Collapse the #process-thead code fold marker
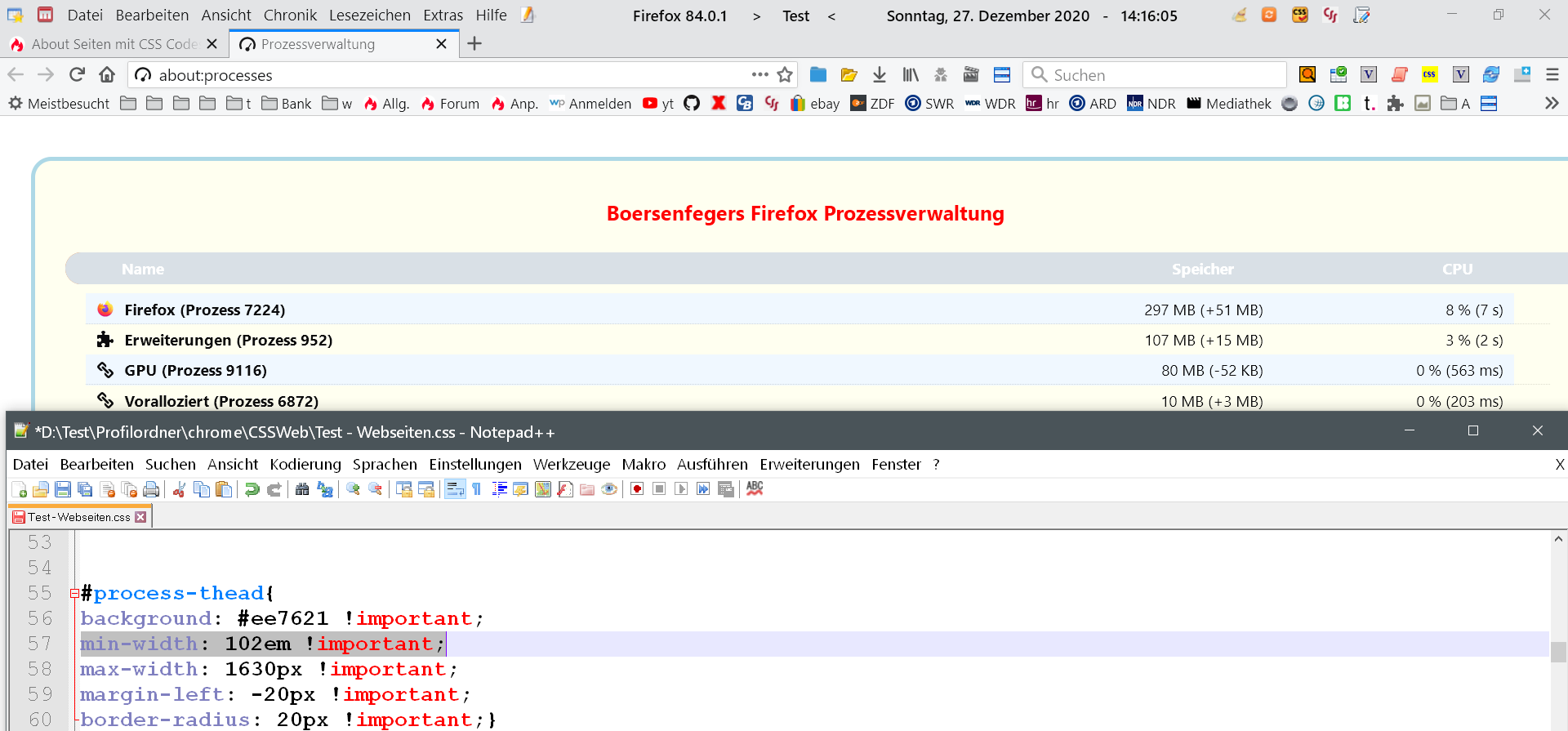1568x731 pixels. click(x=74, y=594)
